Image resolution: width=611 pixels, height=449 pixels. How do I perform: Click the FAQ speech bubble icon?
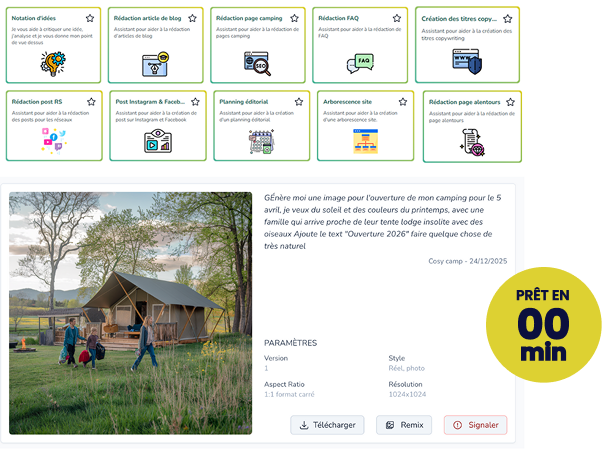pos(360,64)
